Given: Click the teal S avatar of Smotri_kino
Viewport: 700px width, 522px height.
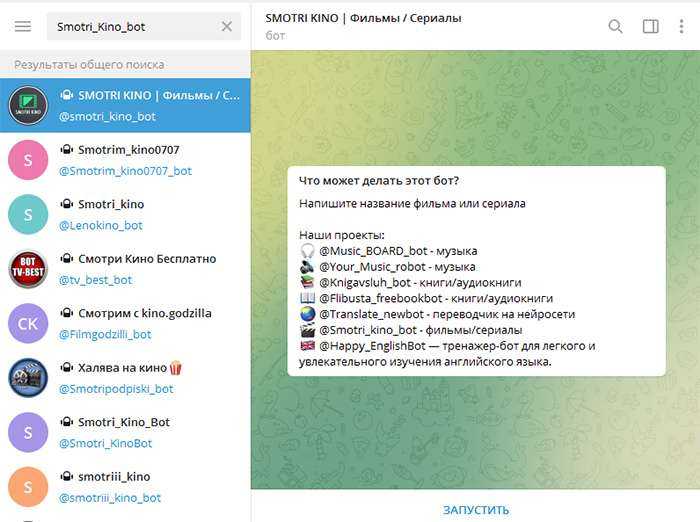Looking at the screenshot, I should tap(28, 214).
